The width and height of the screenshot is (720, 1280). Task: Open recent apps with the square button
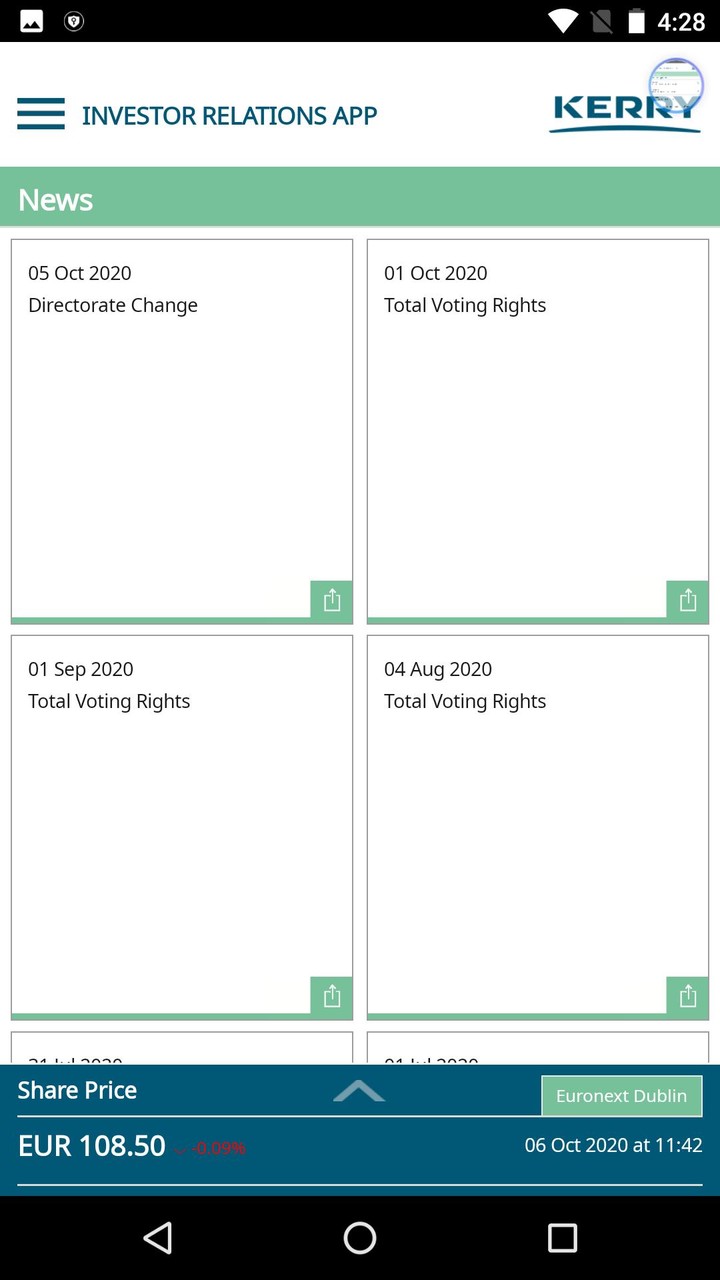coord(562,1238)
